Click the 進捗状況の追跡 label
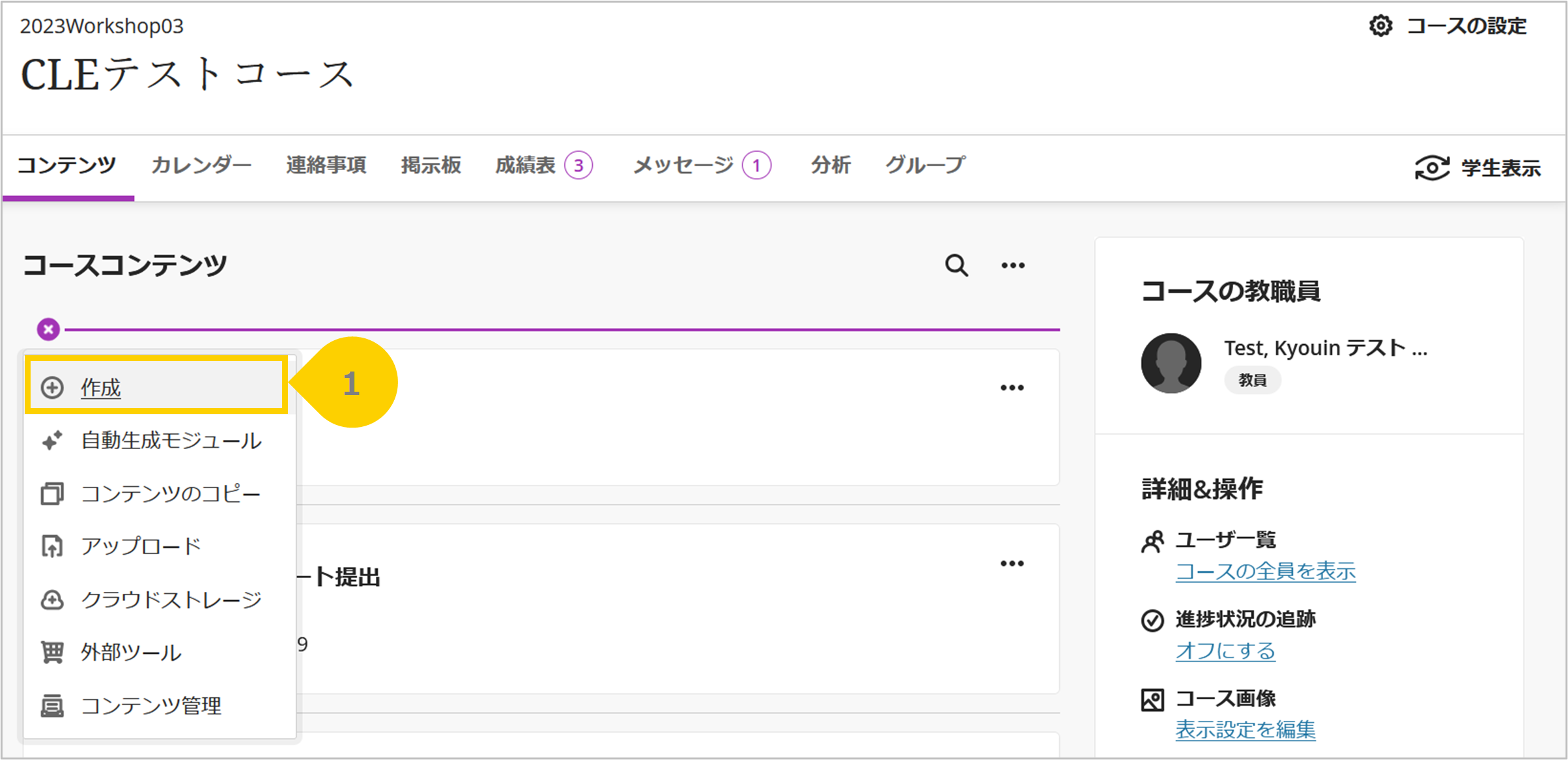Viewport: 1568px width, 760px height. tap(1246, 619)
